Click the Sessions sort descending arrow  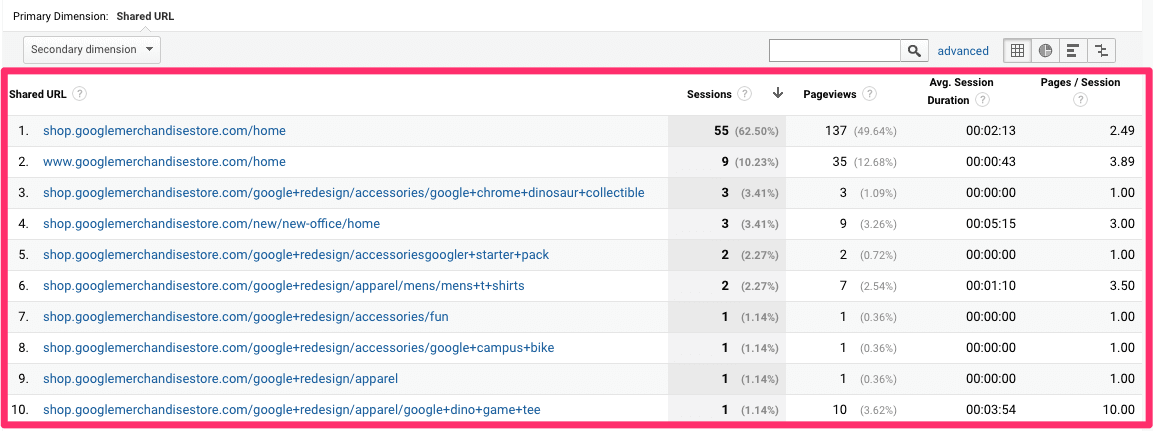778,93
